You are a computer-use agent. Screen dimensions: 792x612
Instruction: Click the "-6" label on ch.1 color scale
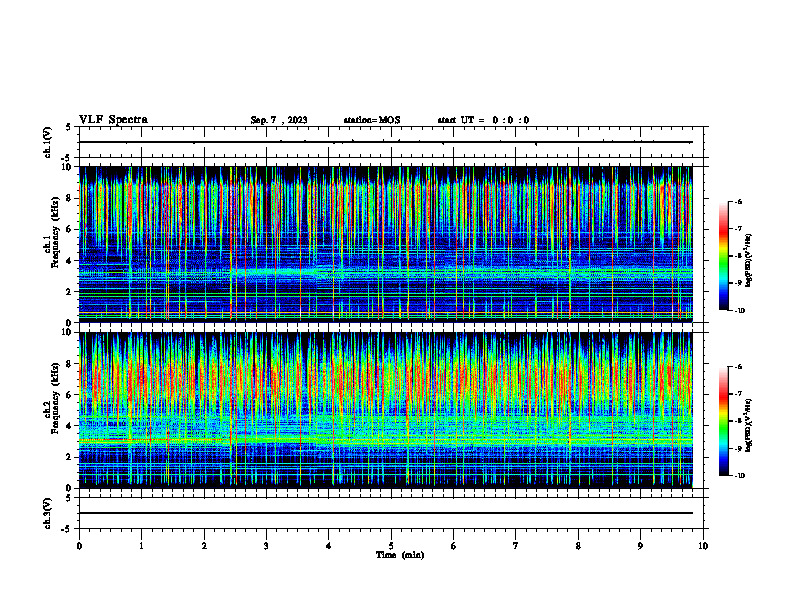pyautogui.click(x=738, y=202)
